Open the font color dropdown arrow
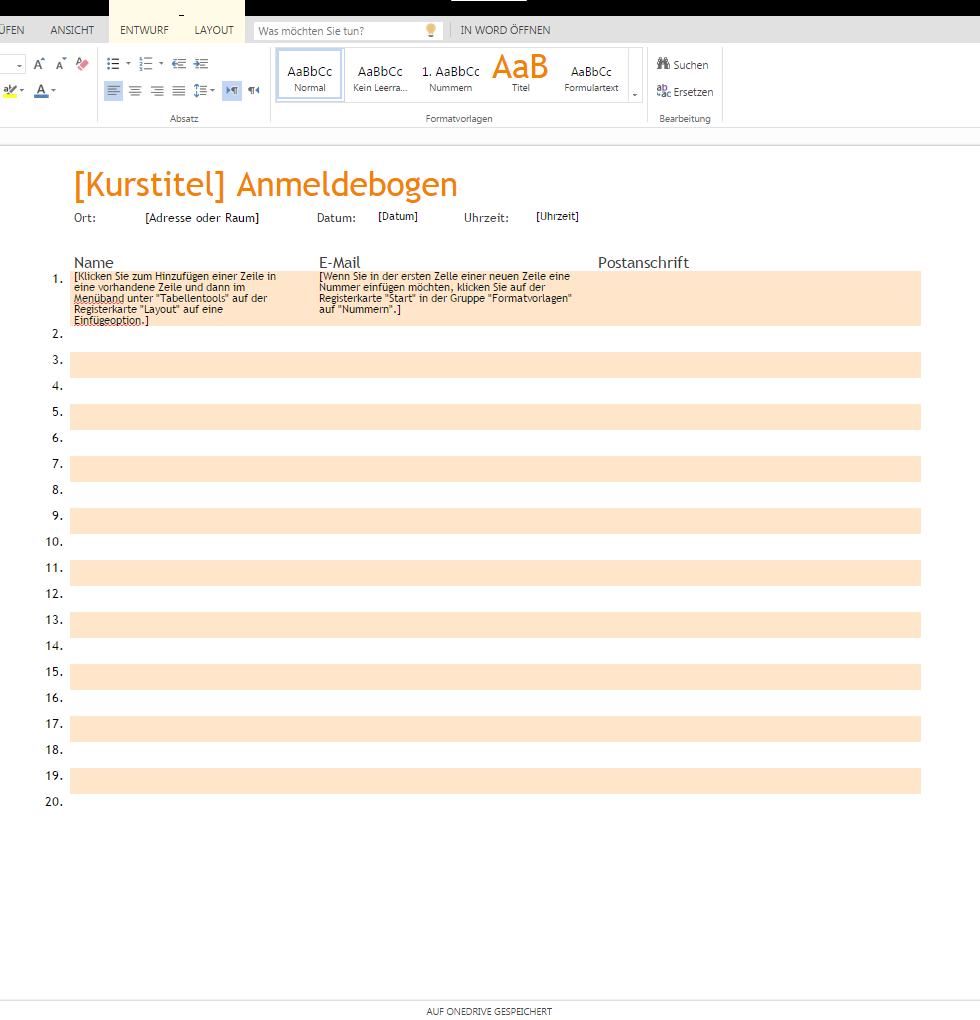Viewport: 980px width, 1020px height. (54, 91)
